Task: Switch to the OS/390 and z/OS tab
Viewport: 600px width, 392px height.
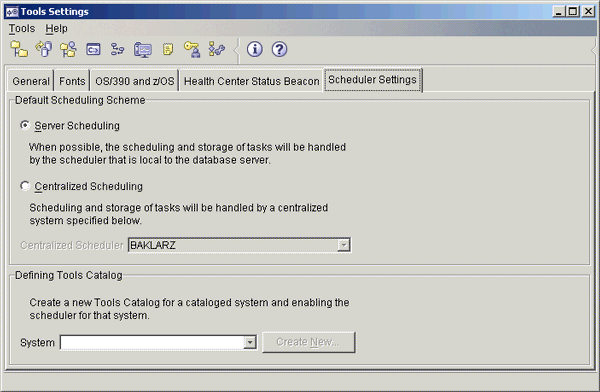Action: pyautogui.click(x=134, y=81)
